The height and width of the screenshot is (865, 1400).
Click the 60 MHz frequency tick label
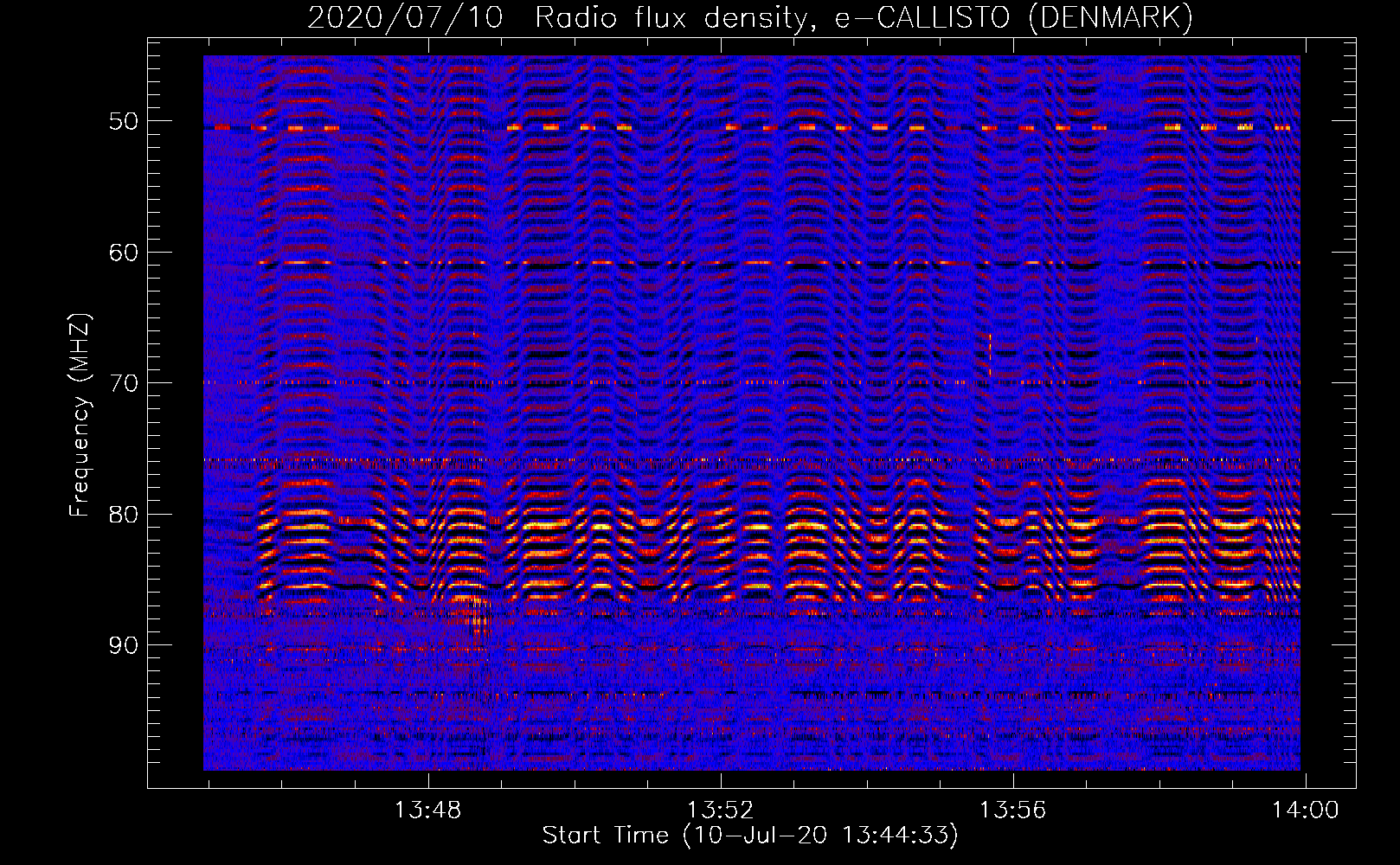[x=124, y=253]
